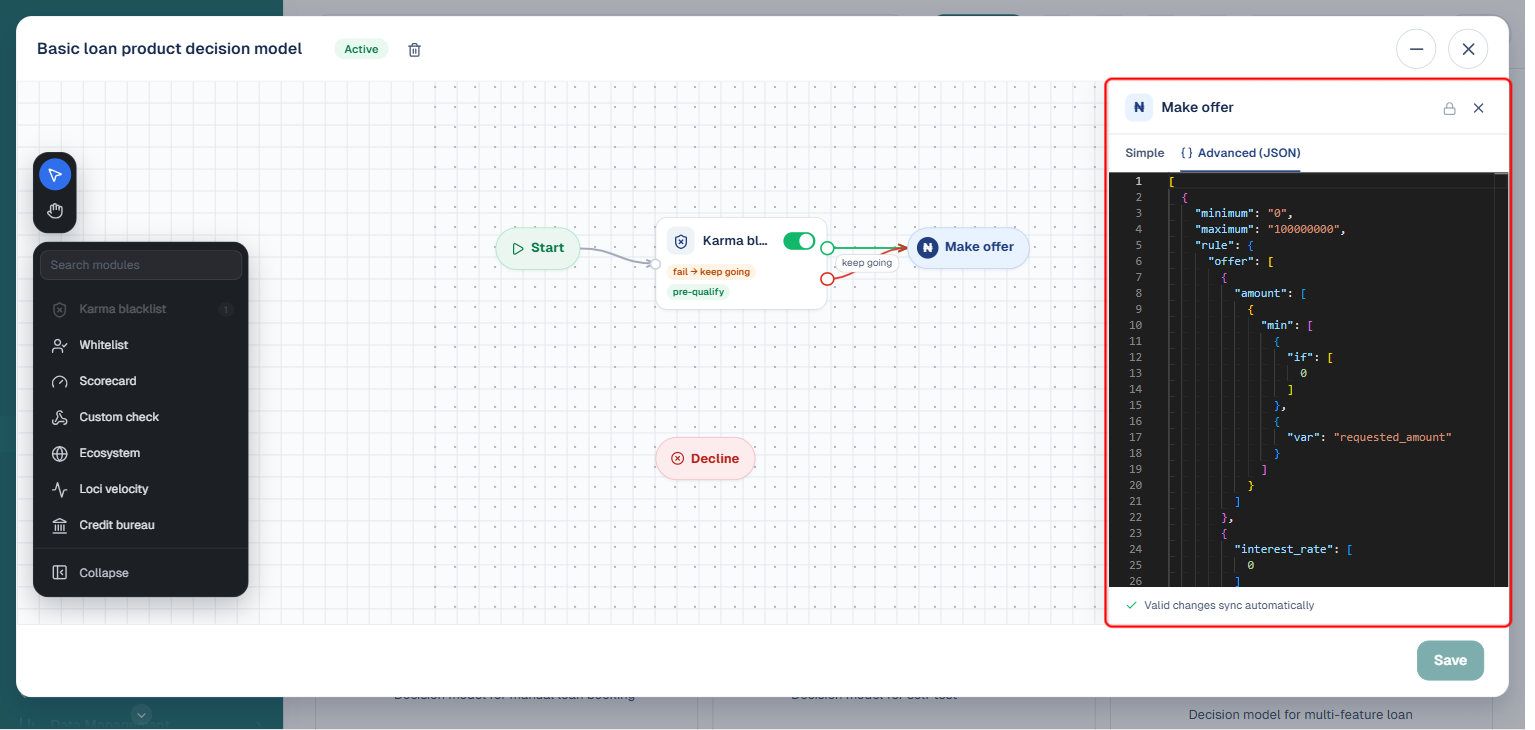The image size is (1535, 730).
Task: Click the Karma blacklist count badge
Action: [226, 309]
